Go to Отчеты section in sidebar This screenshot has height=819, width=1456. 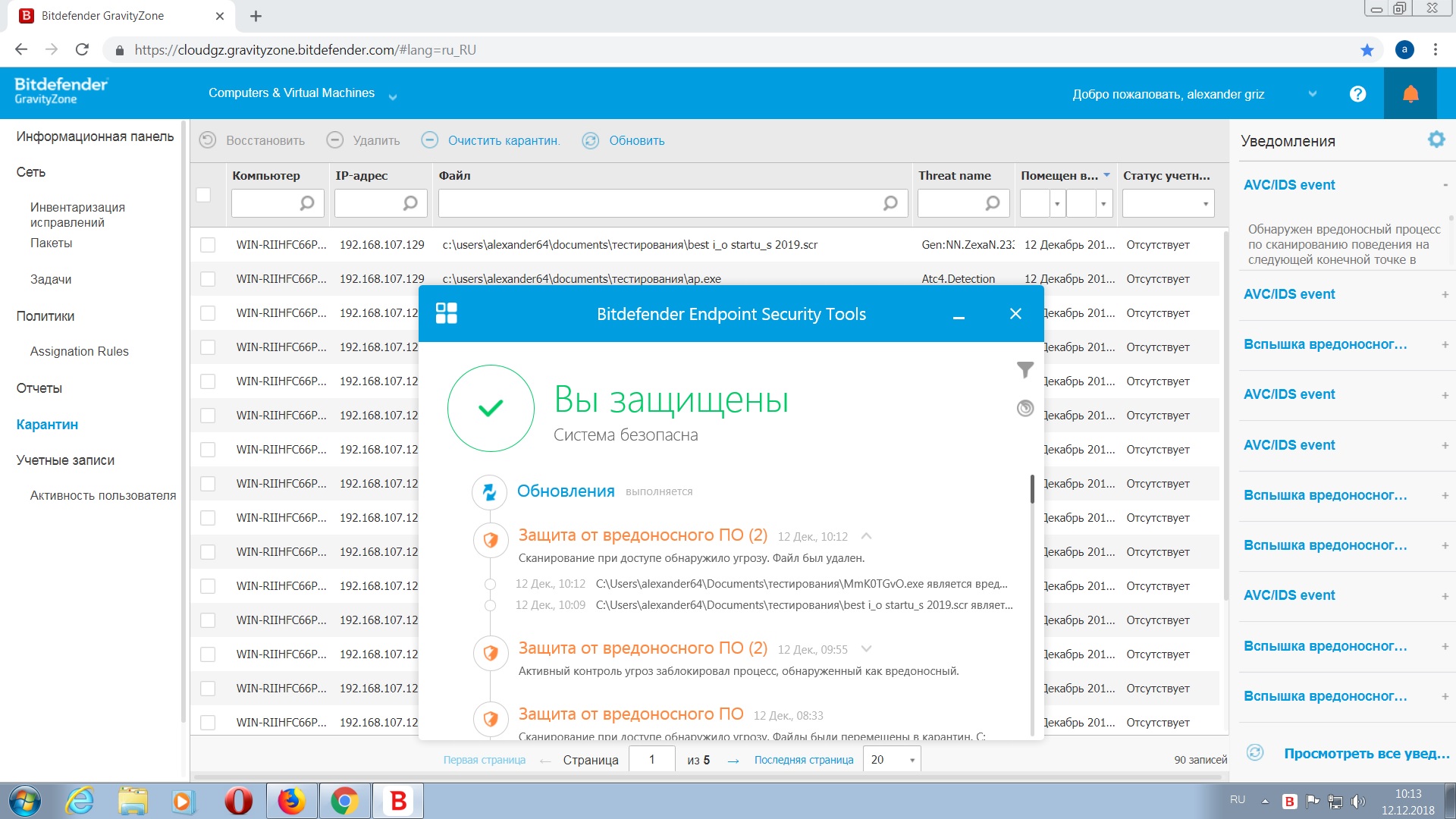(39, 388)
